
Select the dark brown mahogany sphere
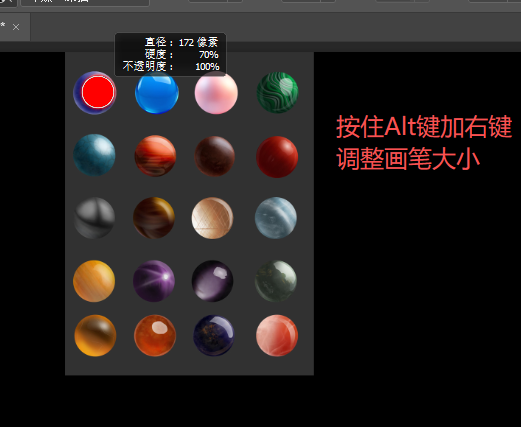[x=215, y=156]
